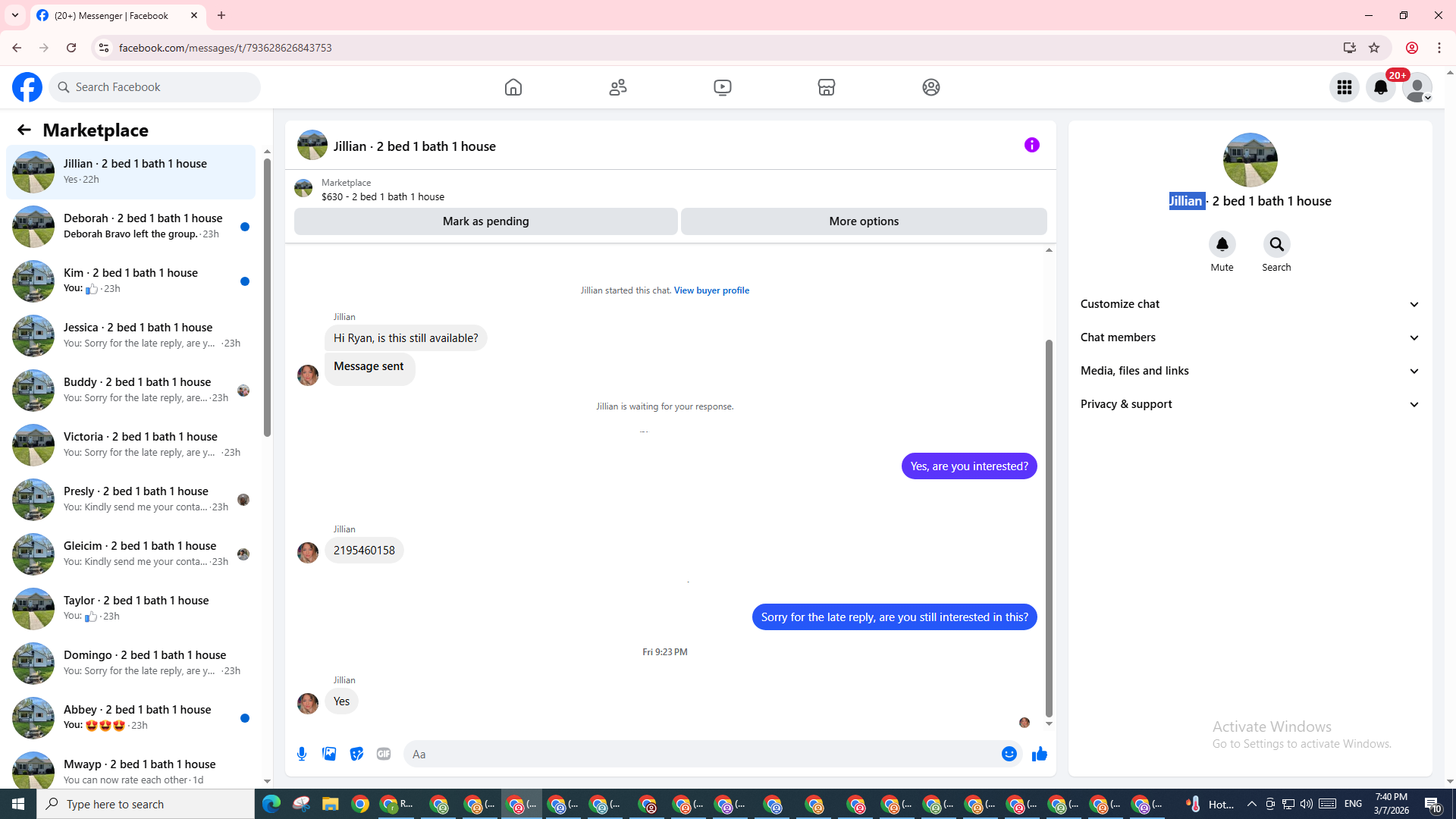Open the Friends tab icon
The width and height of the screenshot is (1456, 819).
618,87
